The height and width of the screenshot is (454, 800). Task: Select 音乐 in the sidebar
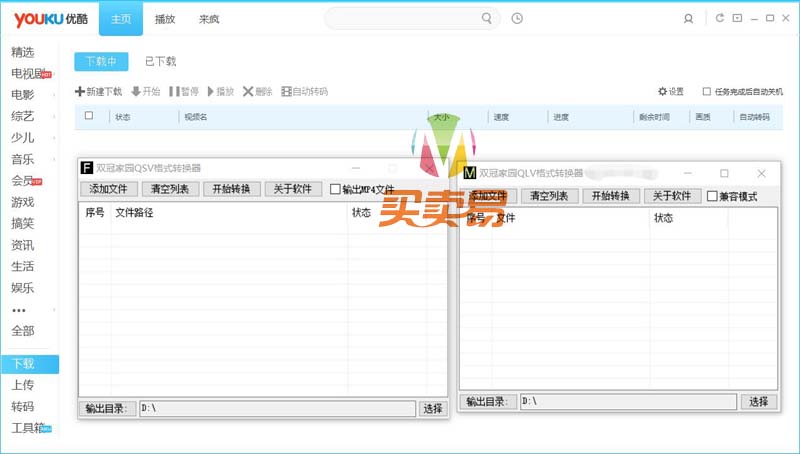pos(23,159)
